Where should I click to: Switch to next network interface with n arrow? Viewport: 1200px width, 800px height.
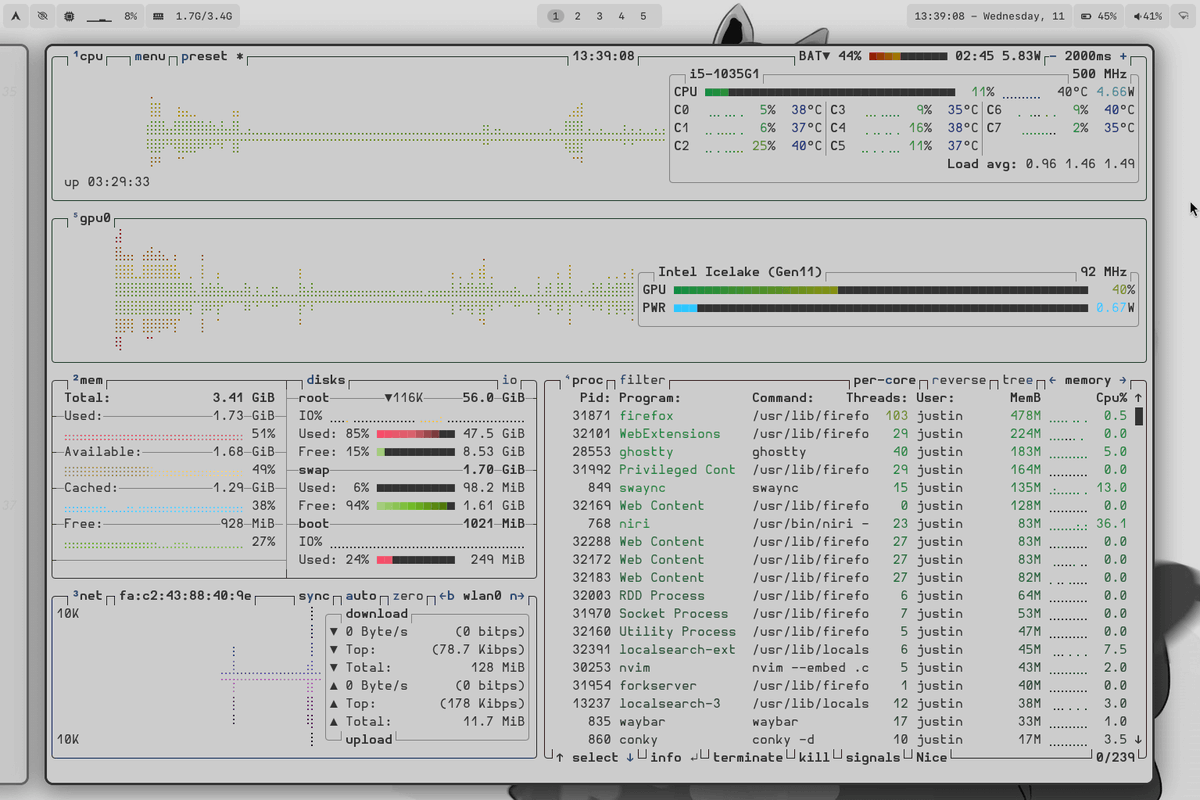pos(517,596)
